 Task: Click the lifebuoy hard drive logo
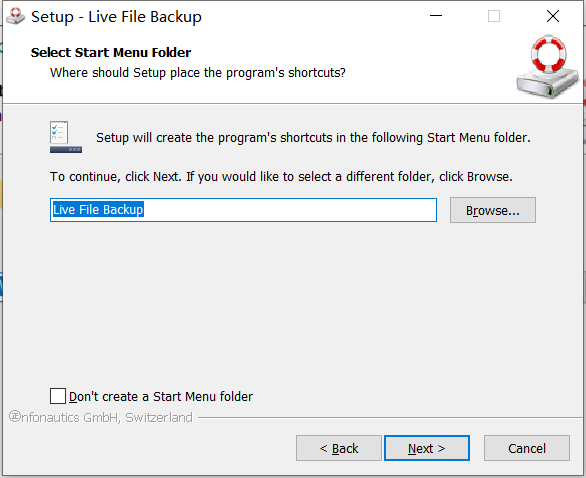pos(547,67)
